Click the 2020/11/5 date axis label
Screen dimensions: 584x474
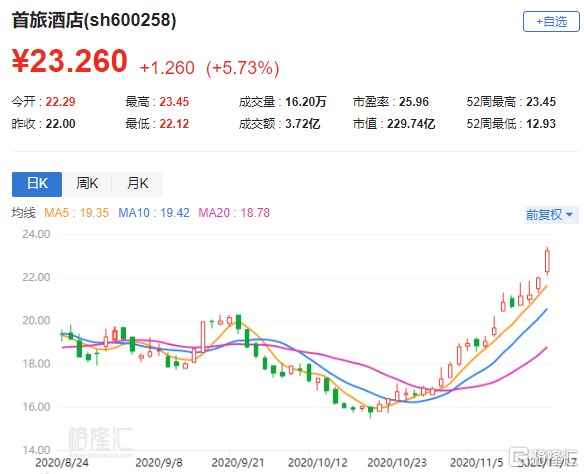(x=477, y=463)
